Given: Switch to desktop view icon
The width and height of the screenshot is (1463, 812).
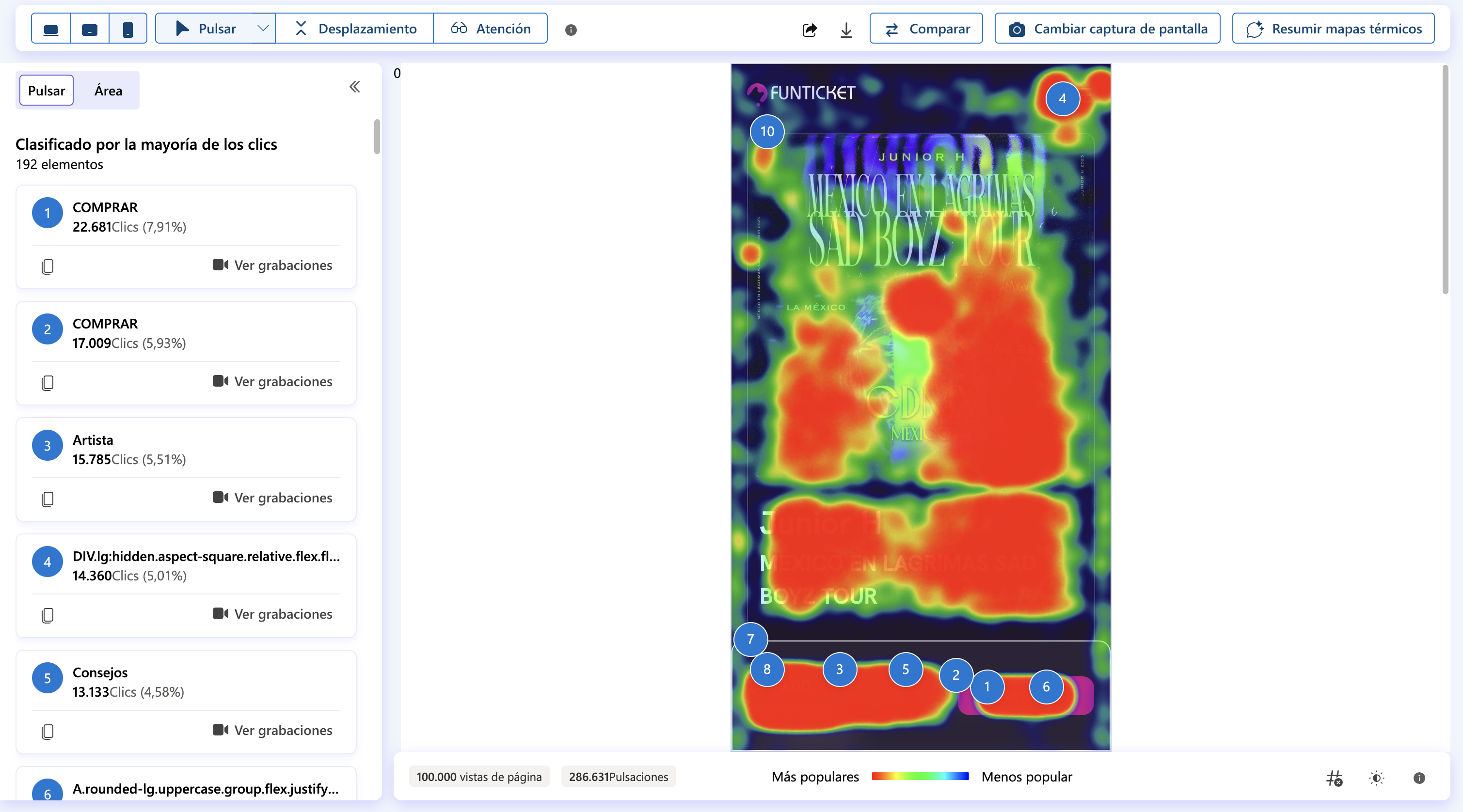Looking at the screenshot, I should click(x=50, y=28).
